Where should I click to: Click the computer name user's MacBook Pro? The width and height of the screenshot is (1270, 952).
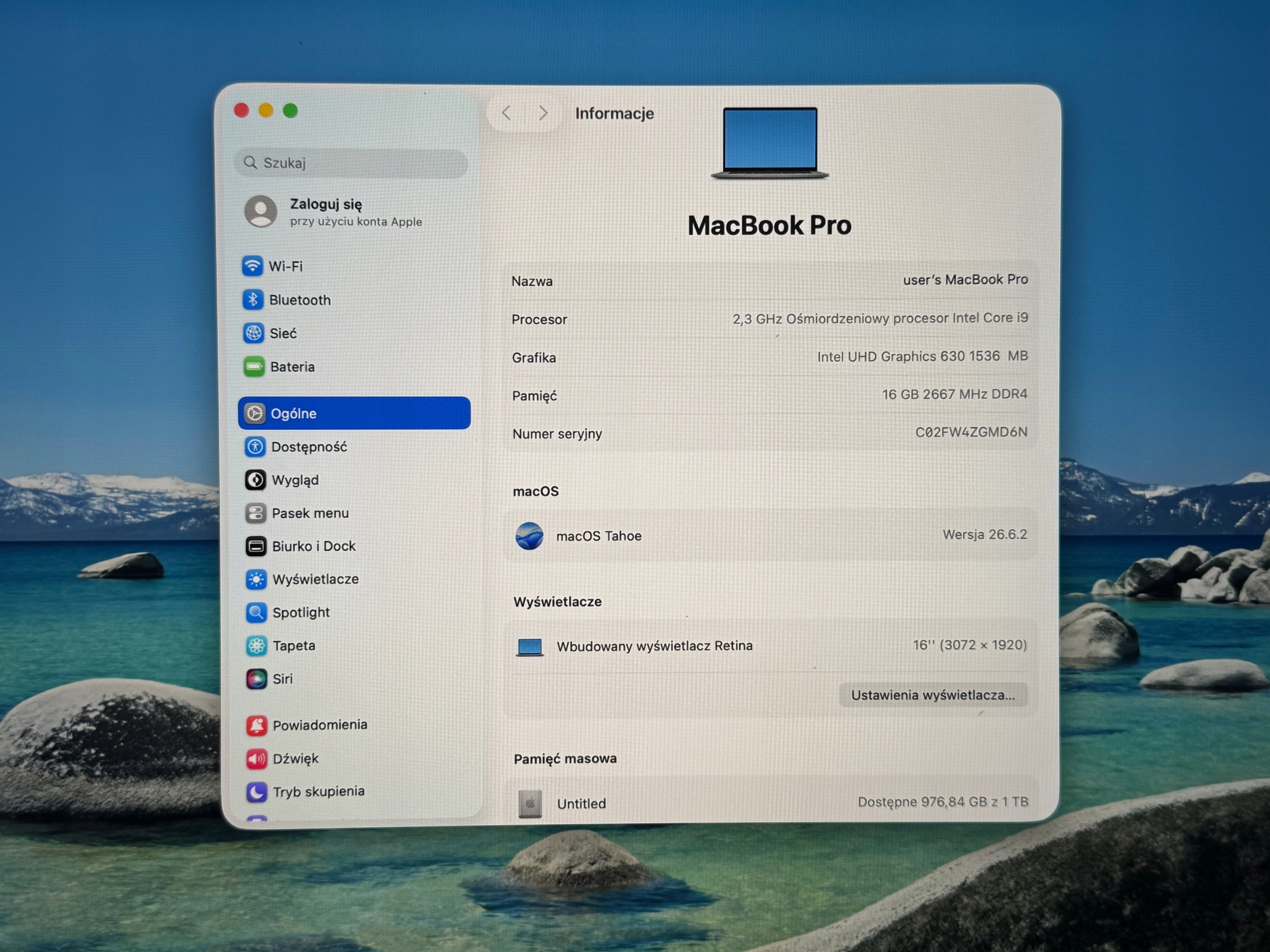click(965, 280)
